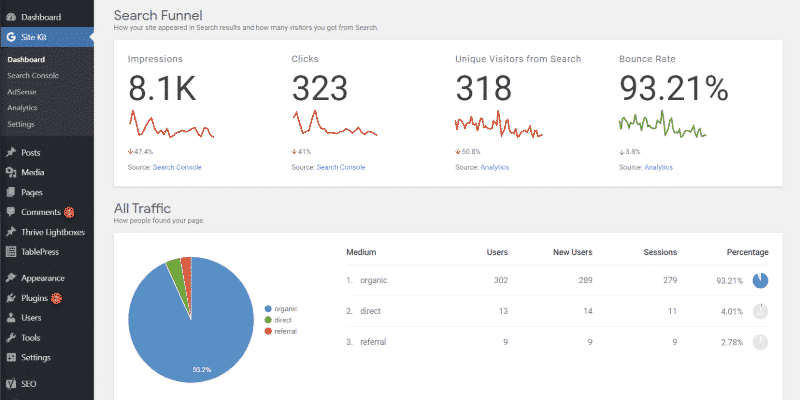800x400 pixels.
Task: Click the orange Comments notification badge
Action: 69,212
